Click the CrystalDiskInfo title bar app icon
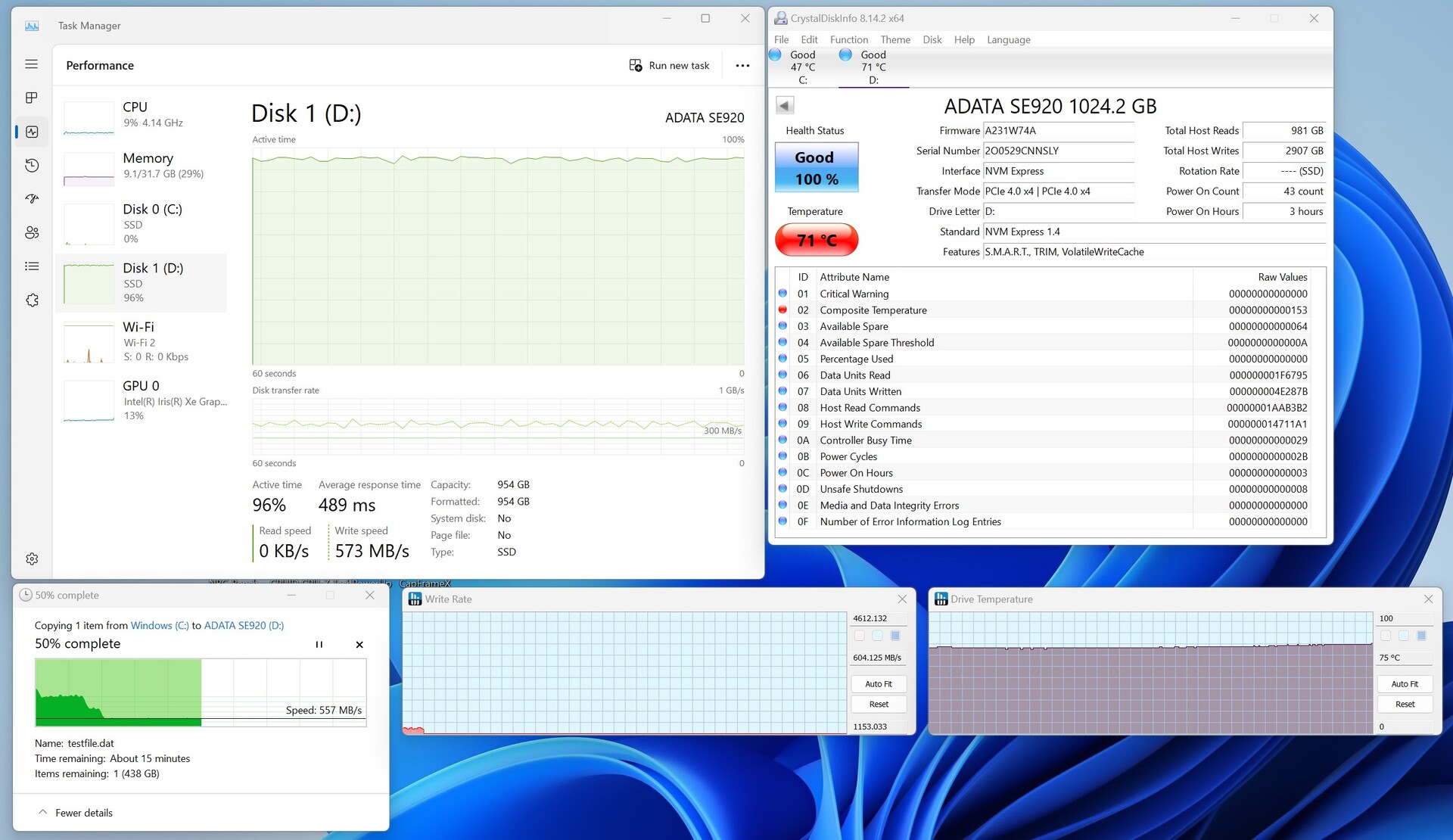The width and height of the screenshot is (1453, 840). [780, 18]
